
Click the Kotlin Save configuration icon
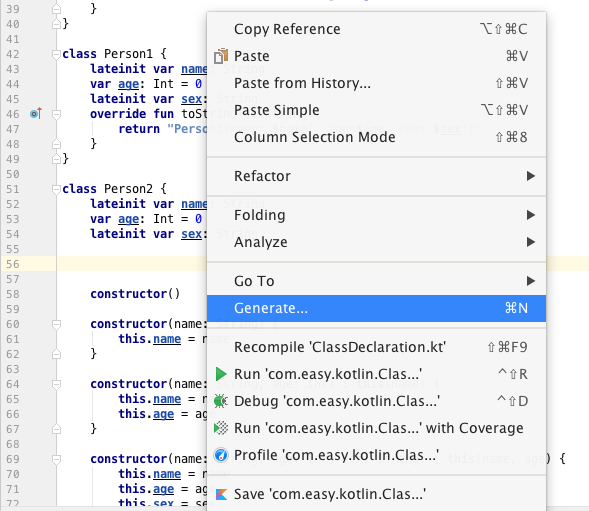click(221, 494)
